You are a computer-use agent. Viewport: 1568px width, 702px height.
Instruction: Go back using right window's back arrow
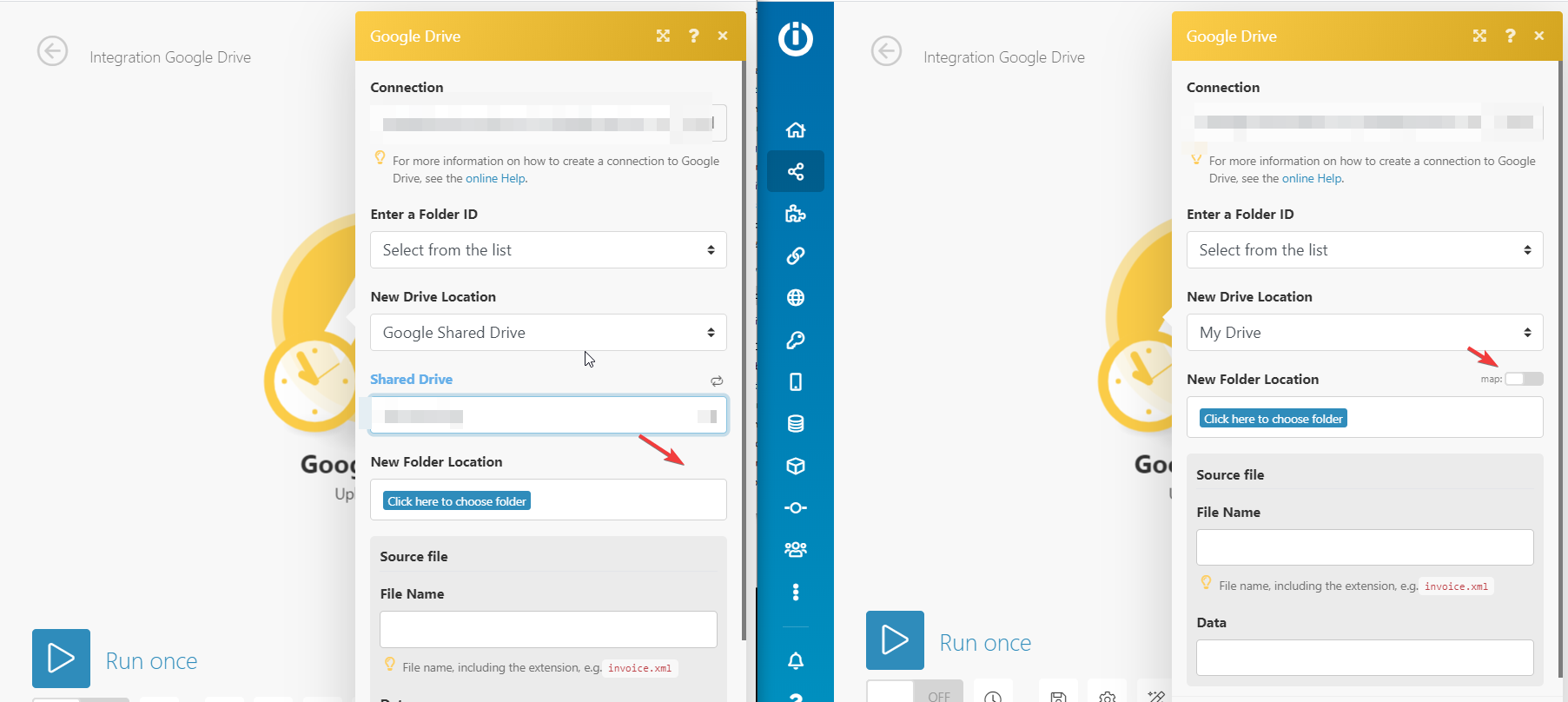point(886,51)
